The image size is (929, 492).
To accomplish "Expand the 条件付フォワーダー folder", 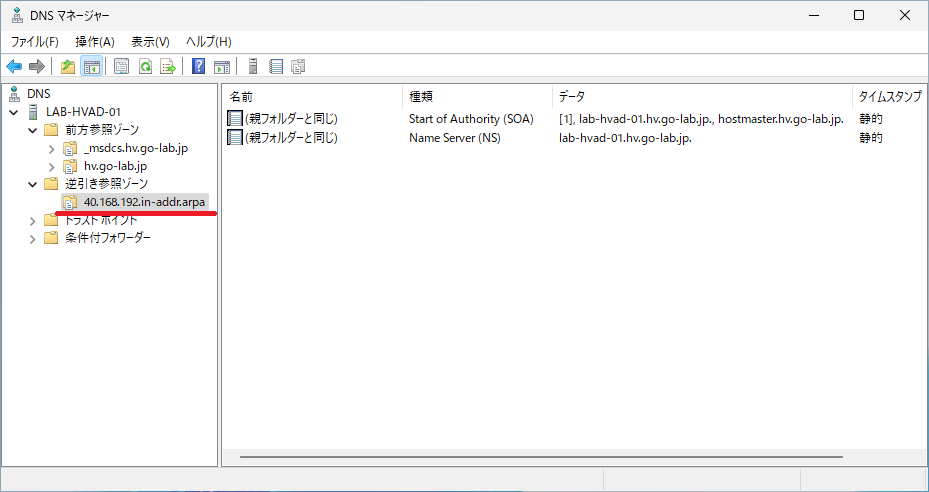I will [33, 239].
